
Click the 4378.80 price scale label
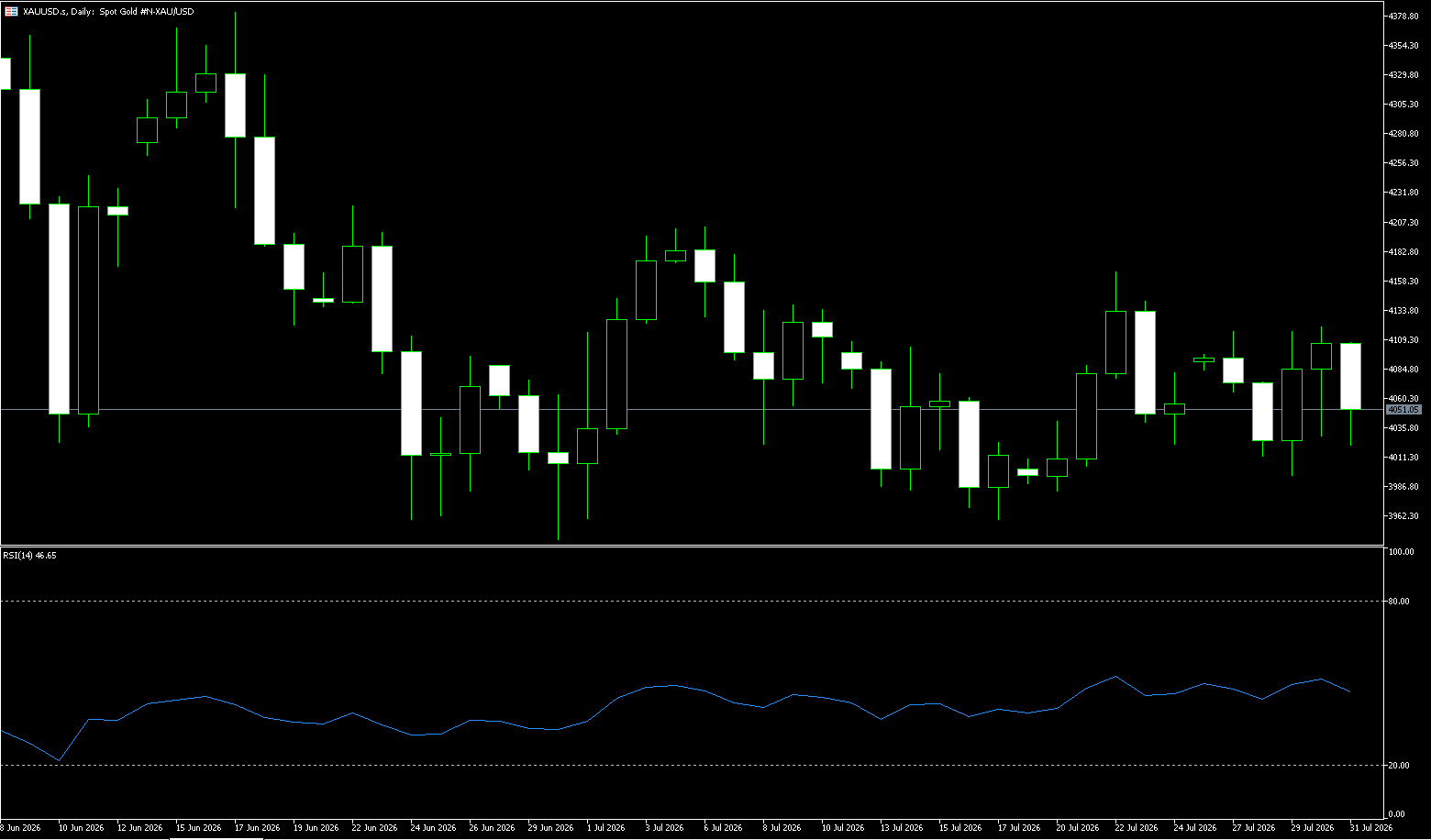tap(1403, 17)
